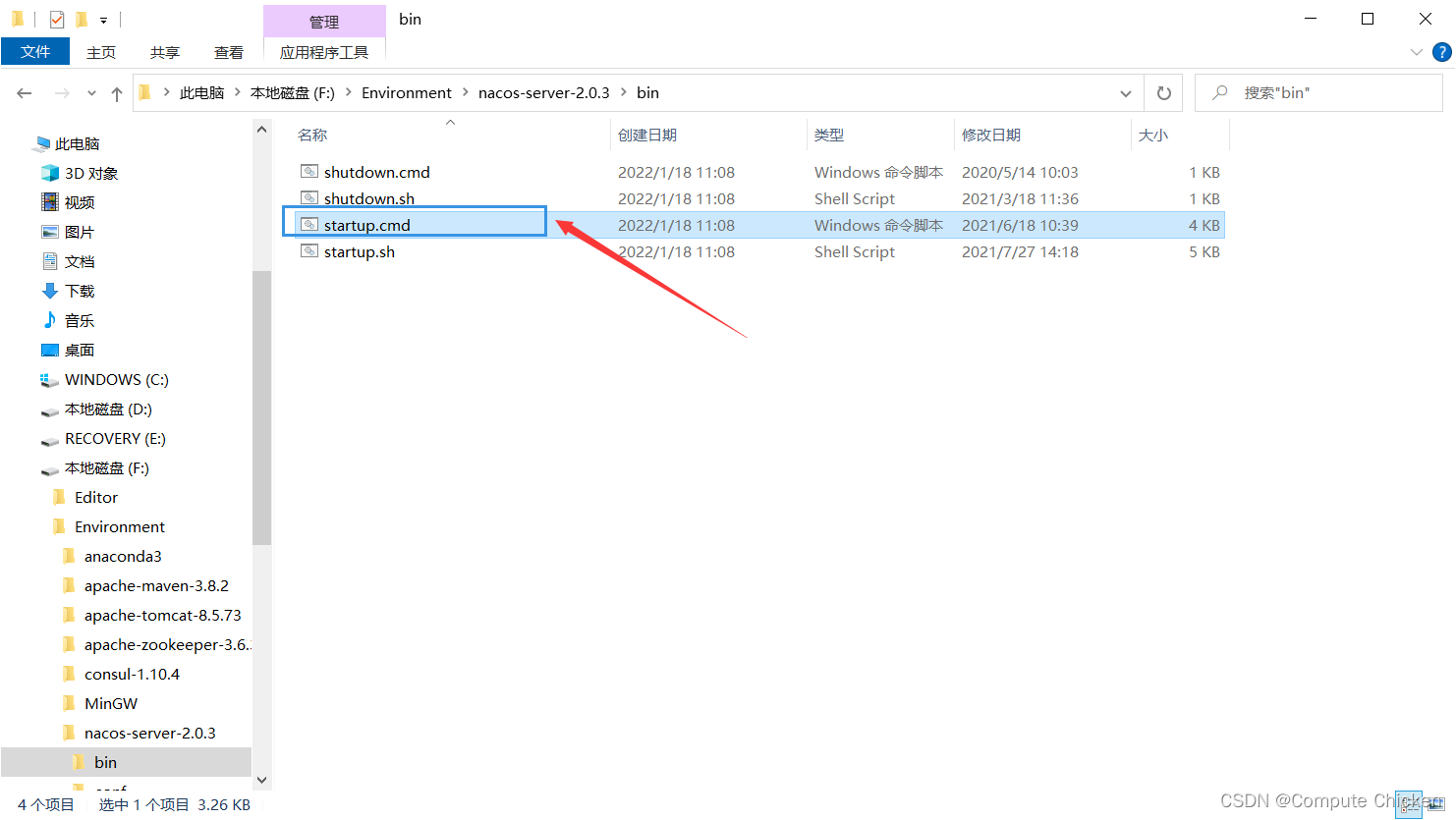Open the 音乐 folder icon in navigation pane
Screen dimensions: 1456x820
[x=50, y=320]
